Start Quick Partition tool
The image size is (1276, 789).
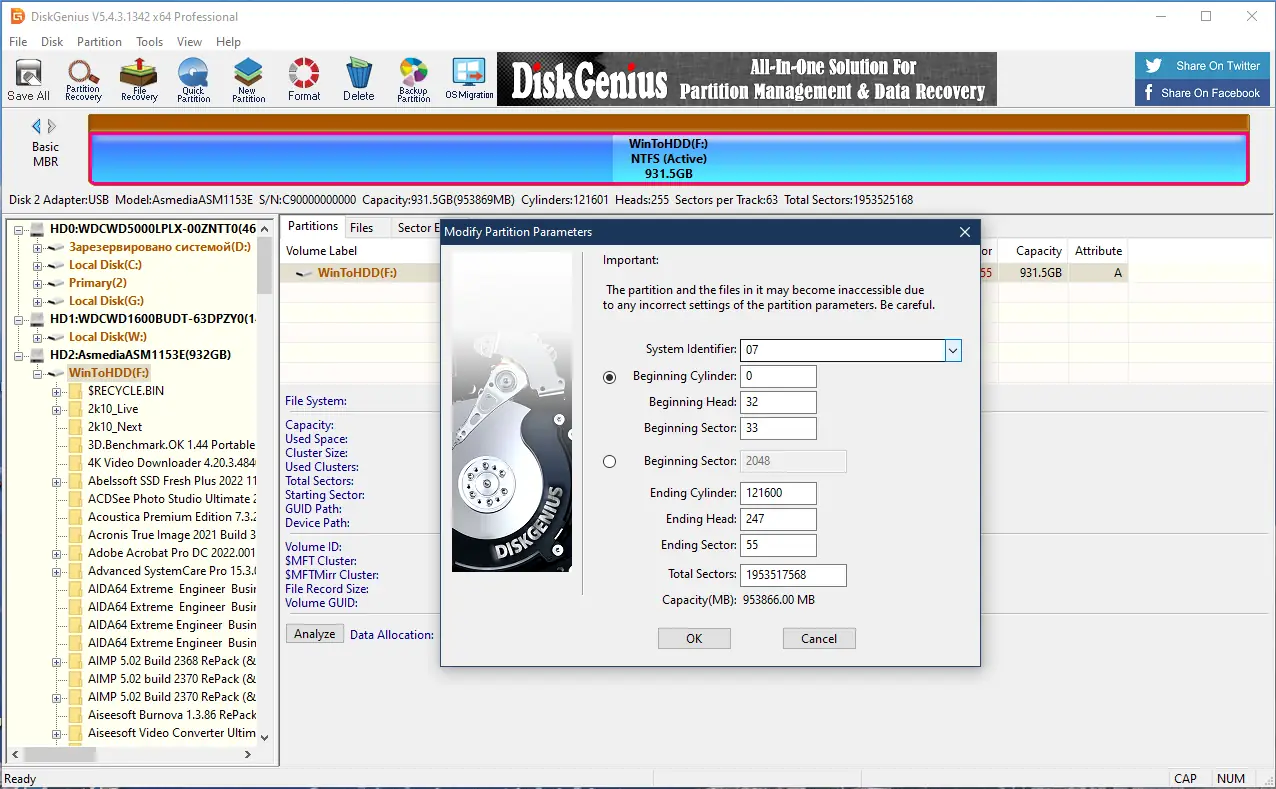(x=194, y=80)
